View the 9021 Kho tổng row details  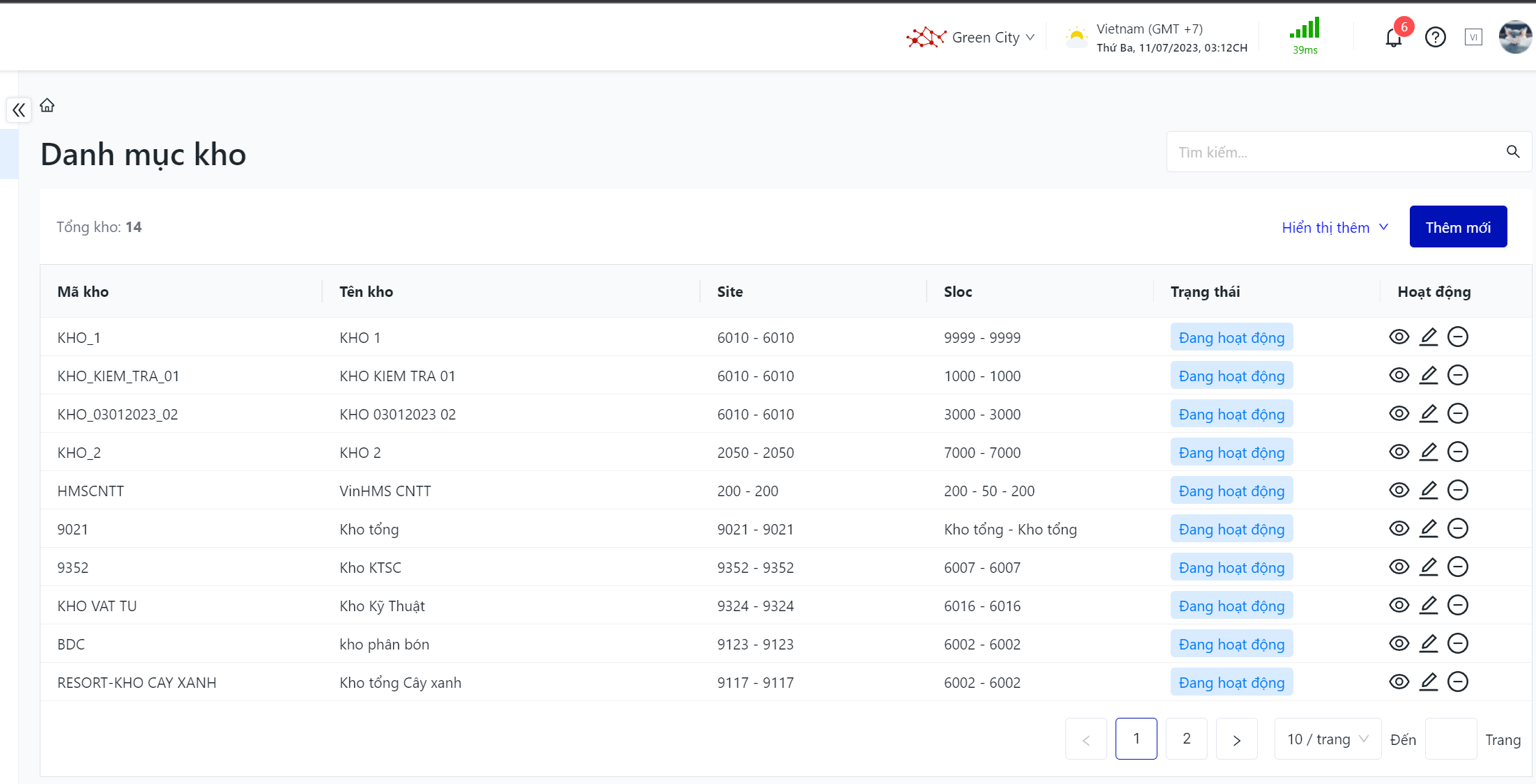tap(1399, 528)
